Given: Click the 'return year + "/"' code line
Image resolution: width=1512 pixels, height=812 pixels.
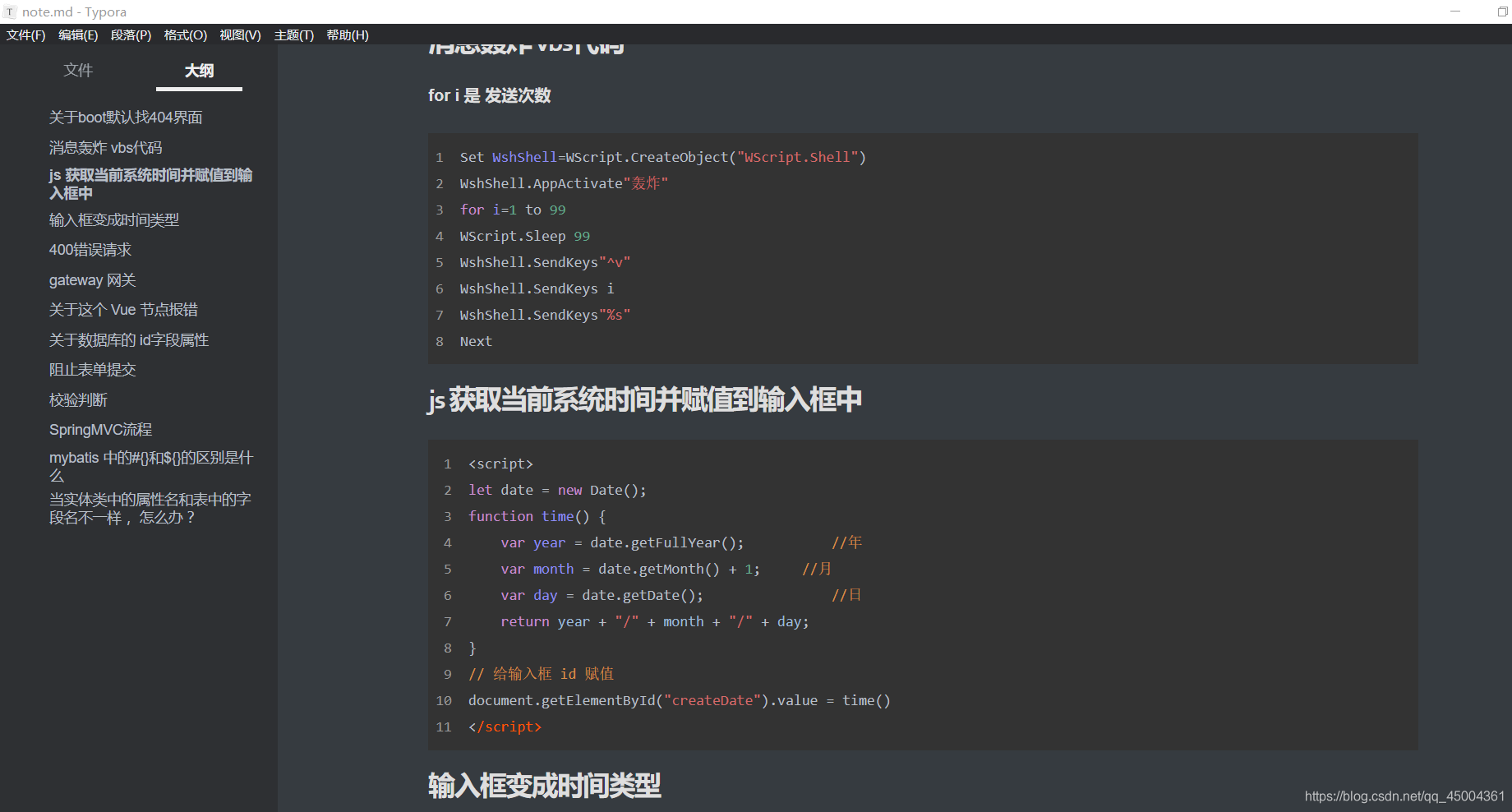Looking at the screenshot, I should [655, 621].
